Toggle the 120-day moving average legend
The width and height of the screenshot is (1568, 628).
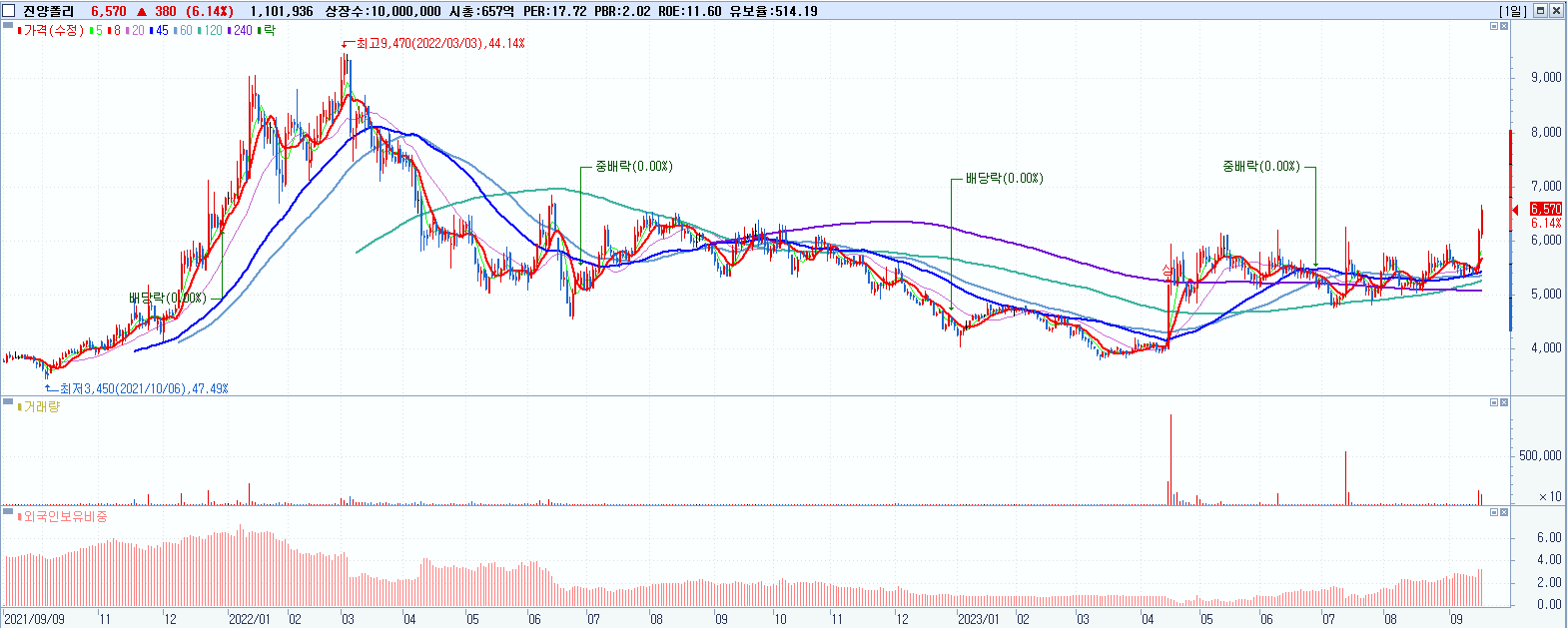(x=211, y=31)
